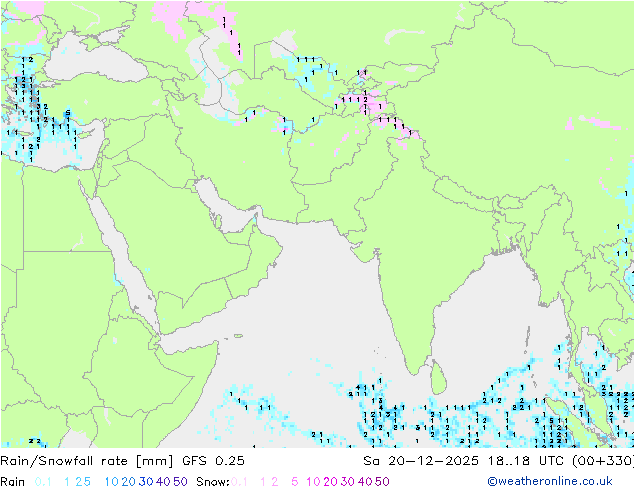Viewport: 634px width, 490px height.
Task: Click the rain legend value '10'
Action: (112, 482)
